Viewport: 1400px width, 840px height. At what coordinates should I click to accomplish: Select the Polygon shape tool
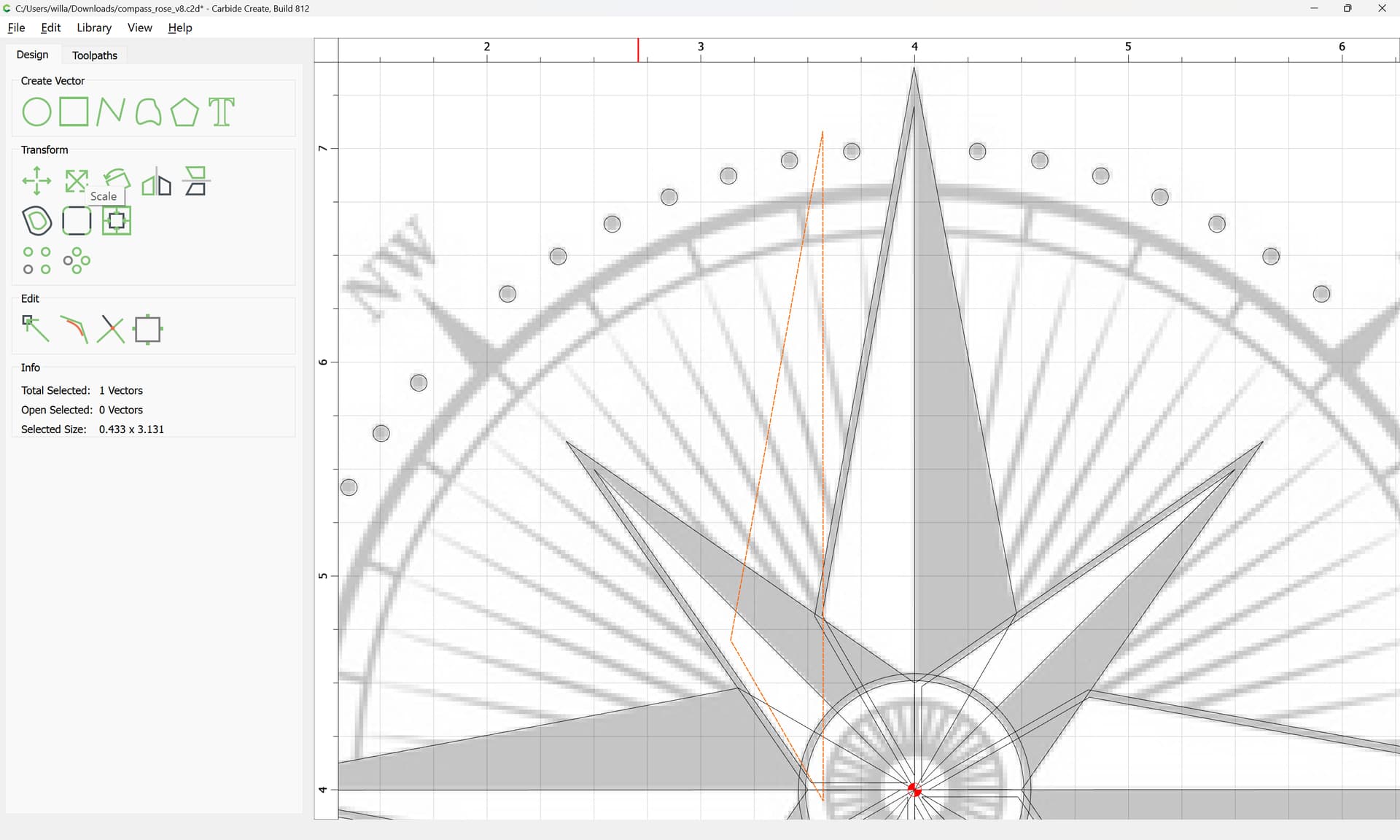(x=184, y=112)
